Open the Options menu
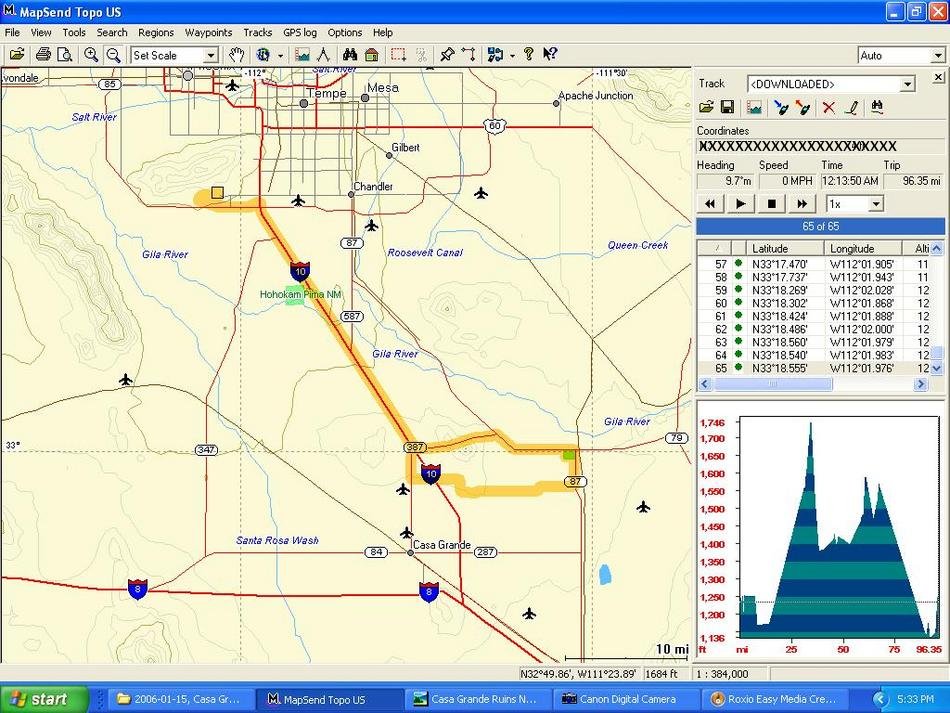This screenshot has height=713, width=950. pos(345,33)
